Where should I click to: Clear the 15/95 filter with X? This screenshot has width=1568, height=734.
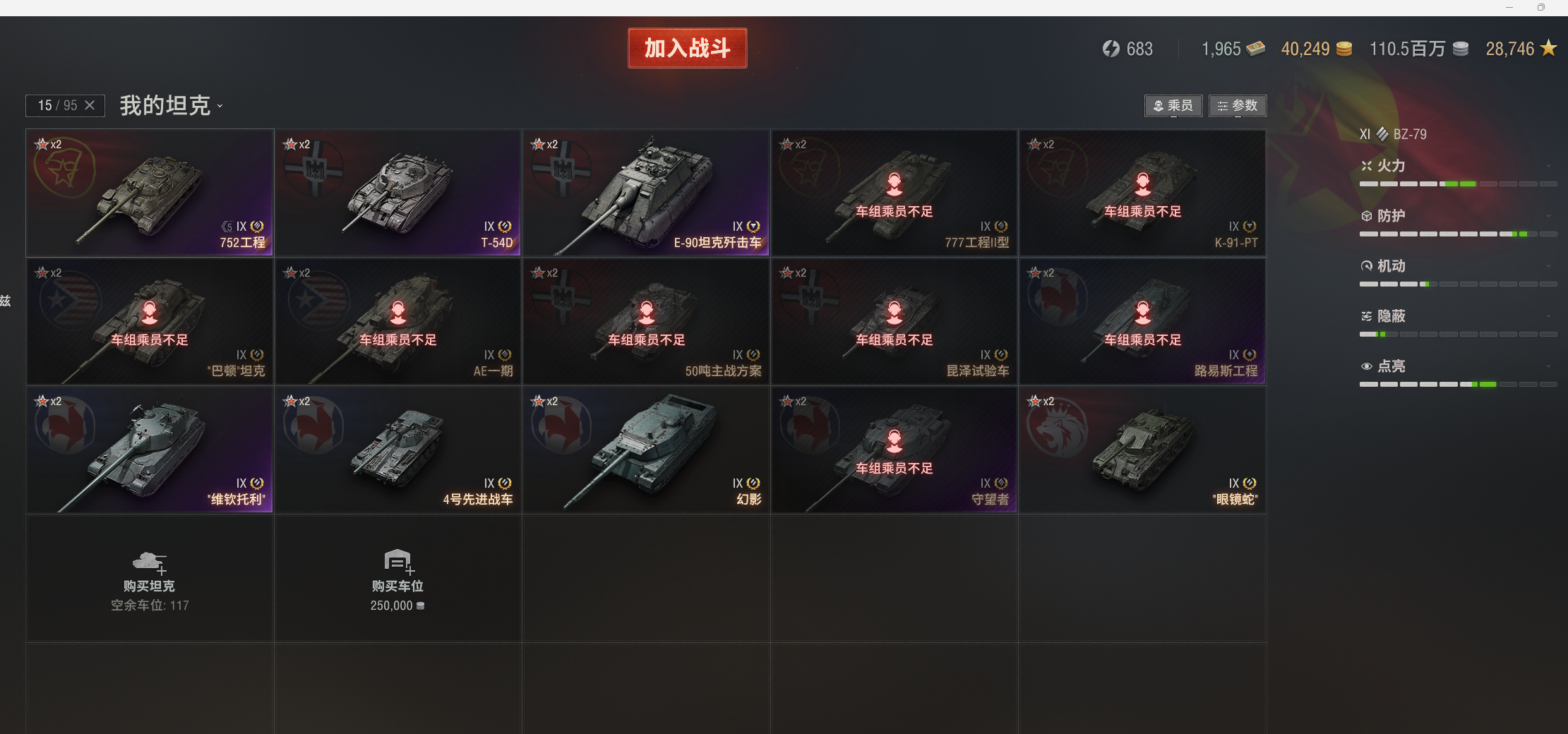click(x=90, y=105)
